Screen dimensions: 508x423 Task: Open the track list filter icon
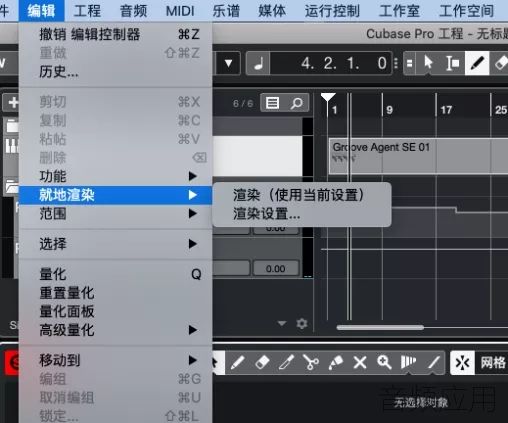tap(272, 103)
